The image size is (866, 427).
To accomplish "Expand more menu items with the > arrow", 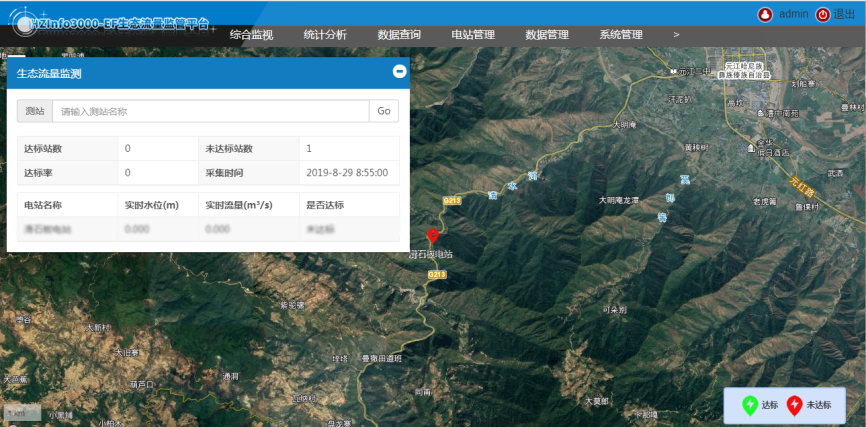I will pos(676,35).
